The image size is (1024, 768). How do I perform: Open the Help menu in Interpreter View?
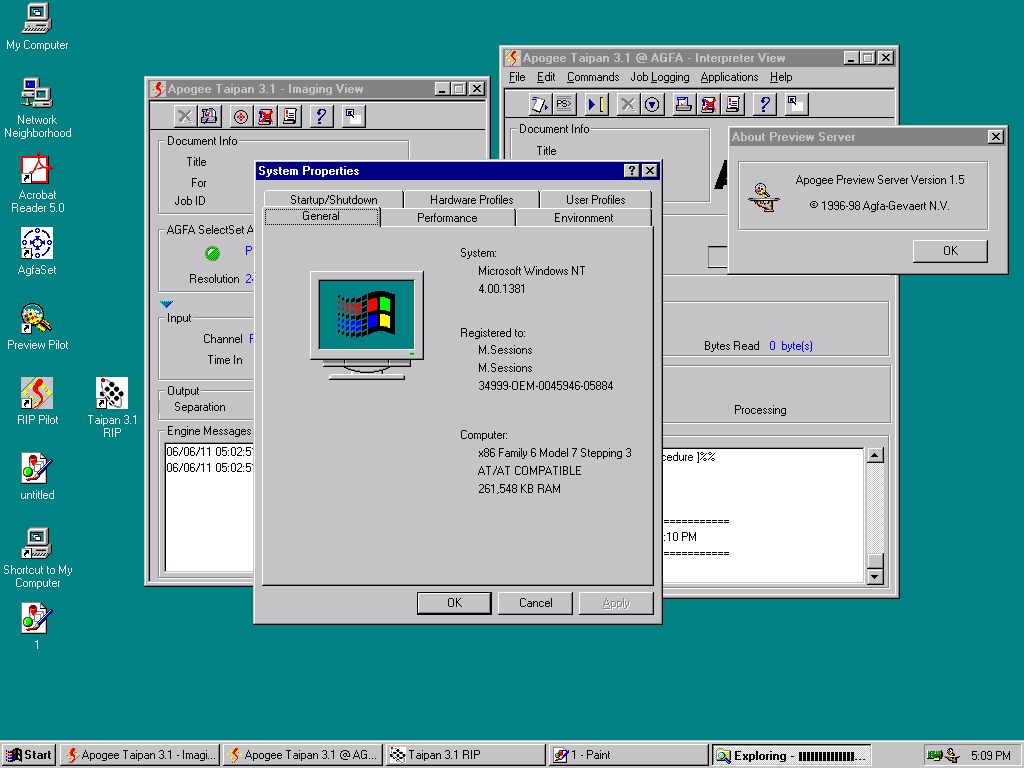tap(781, 77)
